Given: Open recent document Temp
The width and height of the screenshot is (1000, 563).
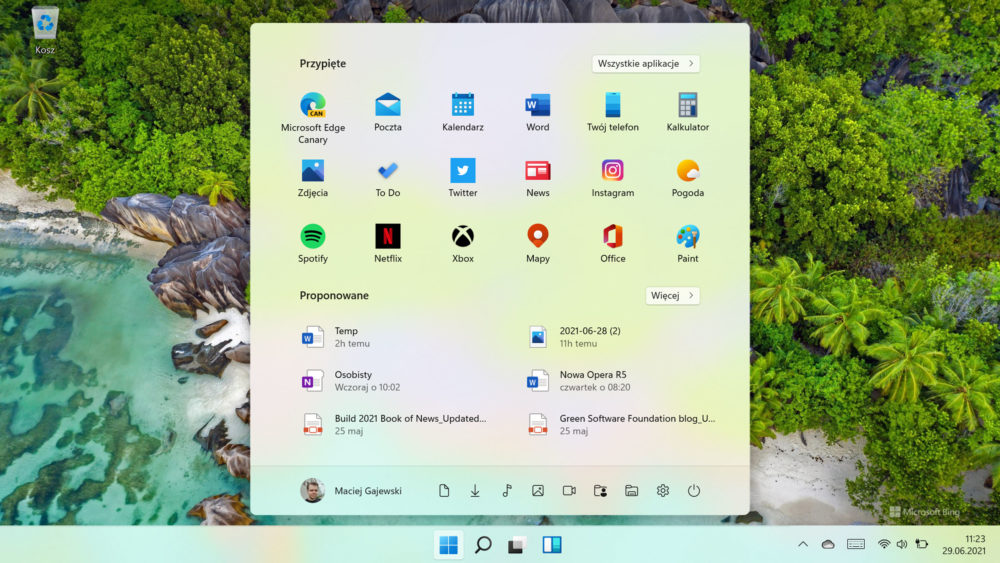Looking at the screenshot, I should click(336, 337).
